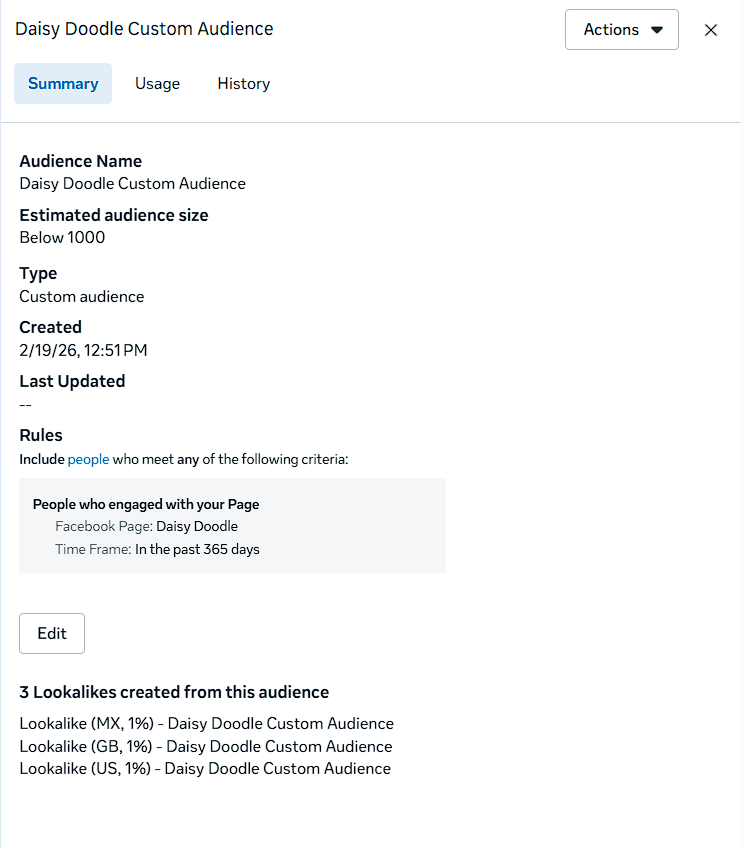
Task: Click 'People who engaged with your Page' rule
Action: point(146,505)
